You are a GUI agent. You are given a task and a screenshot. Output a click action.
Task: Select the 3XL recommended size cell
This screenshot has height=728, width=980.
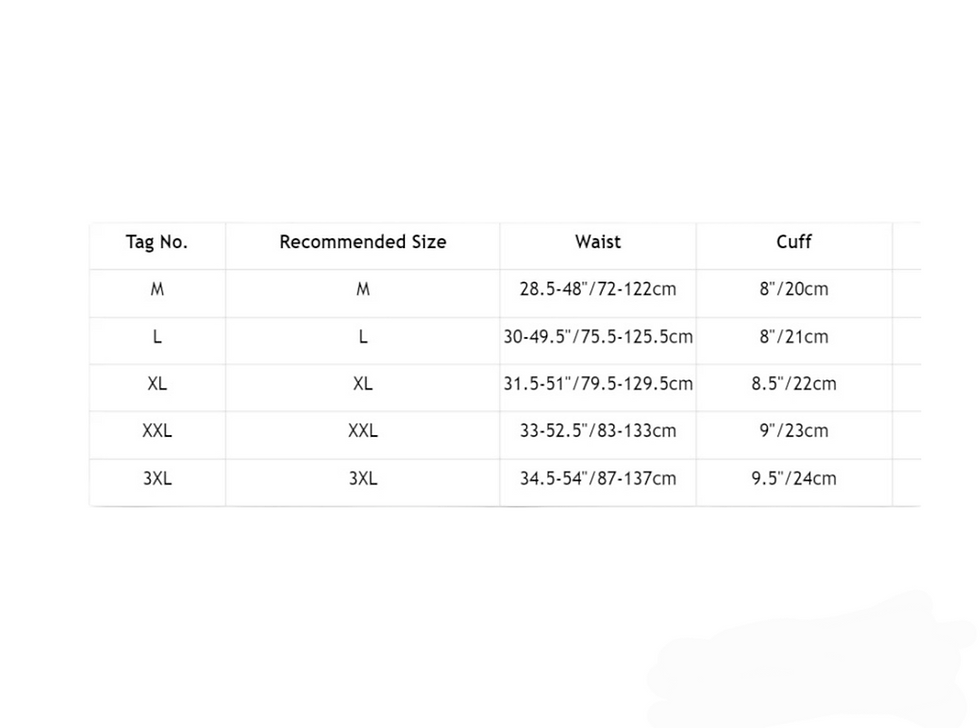pos(363,479)
